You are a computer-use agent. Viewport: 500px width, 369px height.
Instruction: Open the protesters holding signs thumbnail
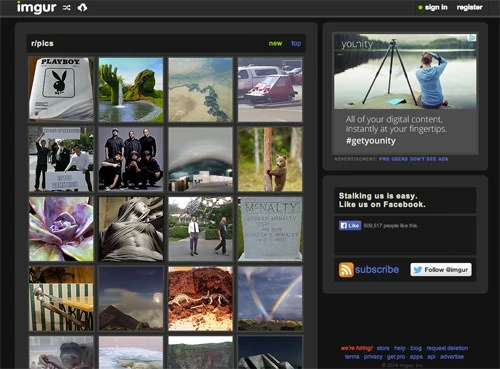(61, 159)
